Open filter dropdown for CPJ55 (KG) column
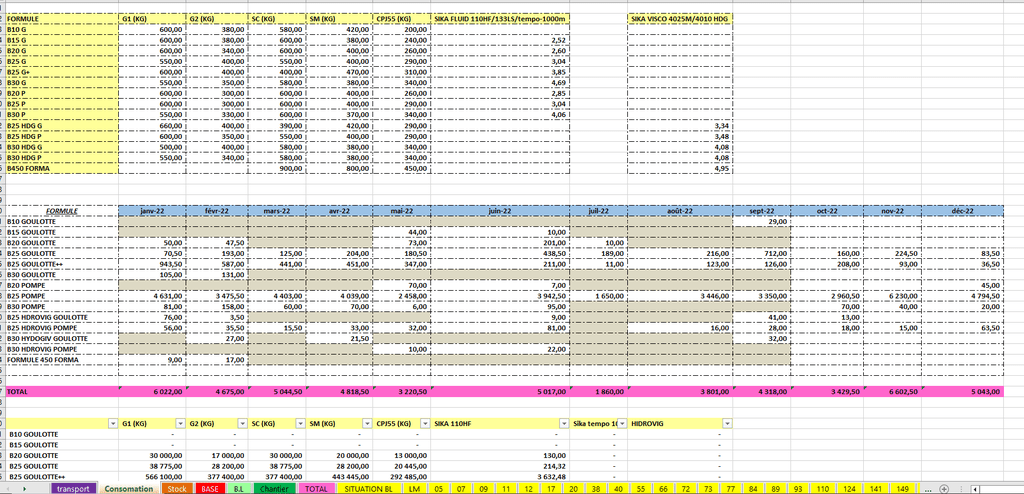Screen dimensions: 1024x494 click(425, 423)
